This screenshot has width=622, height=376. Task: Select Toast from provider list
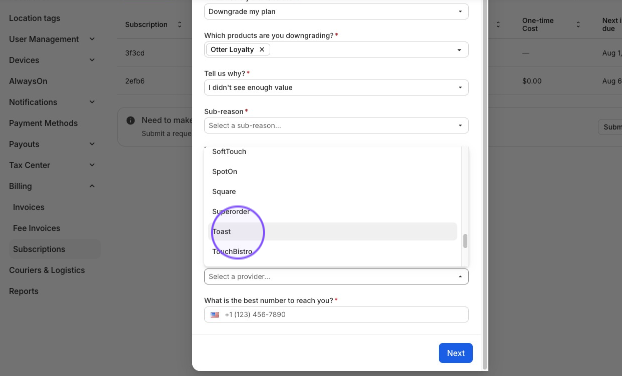pyautogui.click(x=332, y=232)
